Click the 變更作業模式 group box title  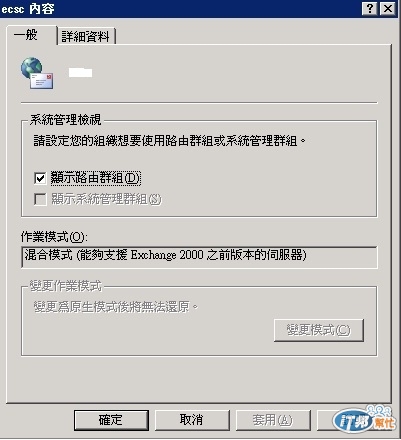point(66,286)
